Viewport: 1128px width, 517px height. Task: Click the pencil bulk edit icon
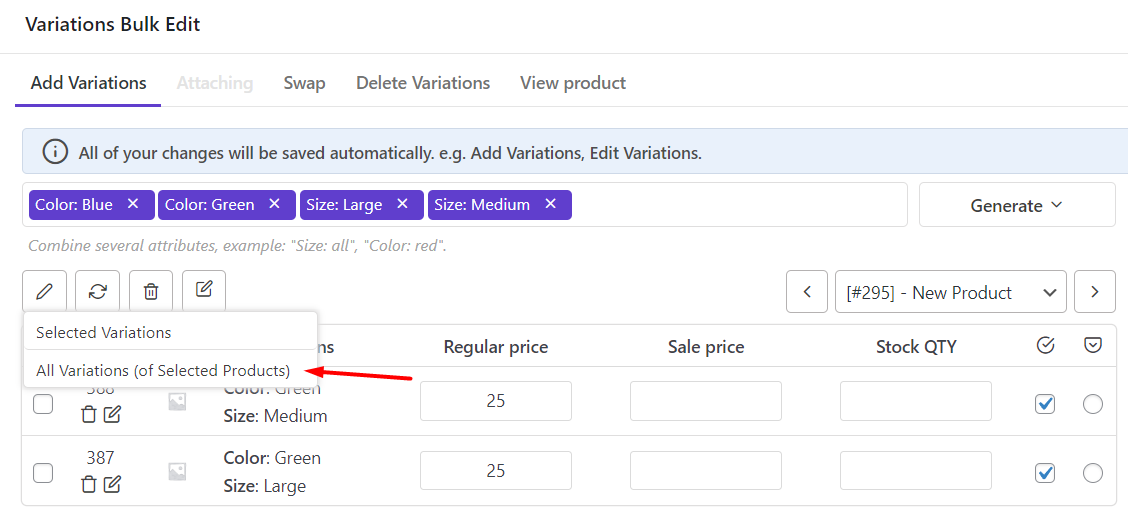point(44,292)
